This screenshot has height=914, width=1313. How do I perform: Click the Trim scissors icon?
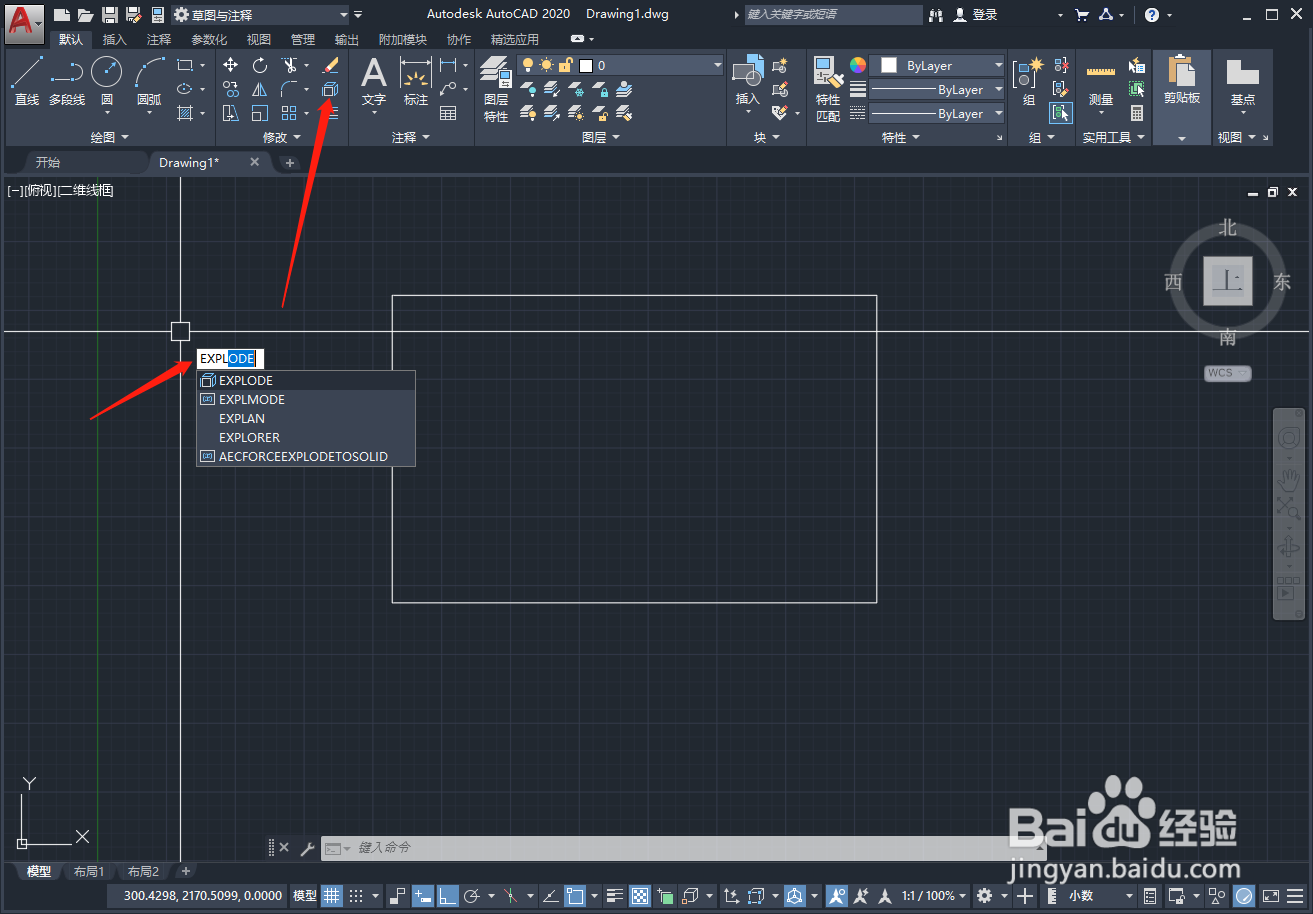pos(289,65)
